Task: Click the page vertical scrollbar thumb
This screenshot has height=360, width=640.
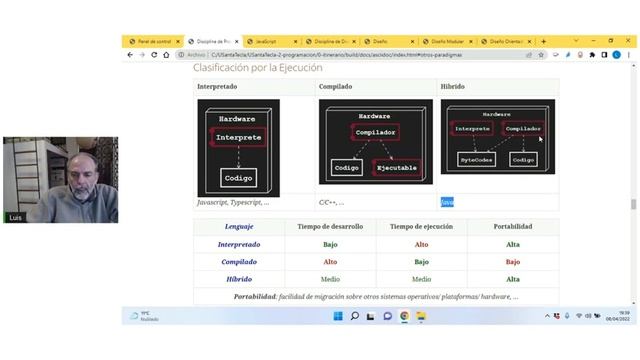Action: click(633, 204)
